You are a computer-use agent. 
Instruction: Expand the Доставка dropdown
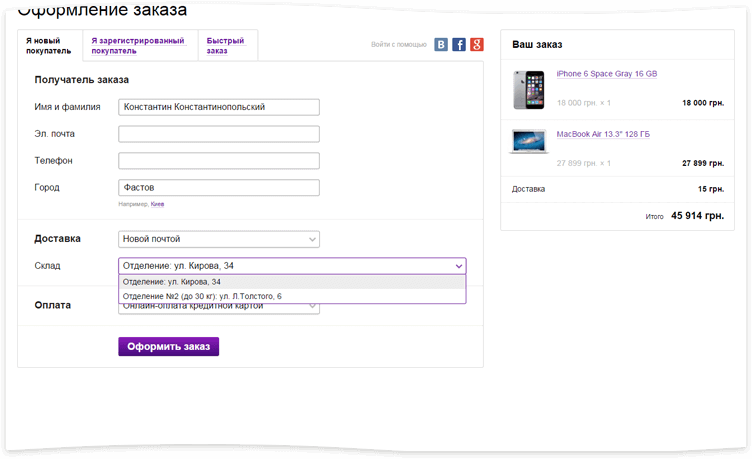click(x=218, y=239)
